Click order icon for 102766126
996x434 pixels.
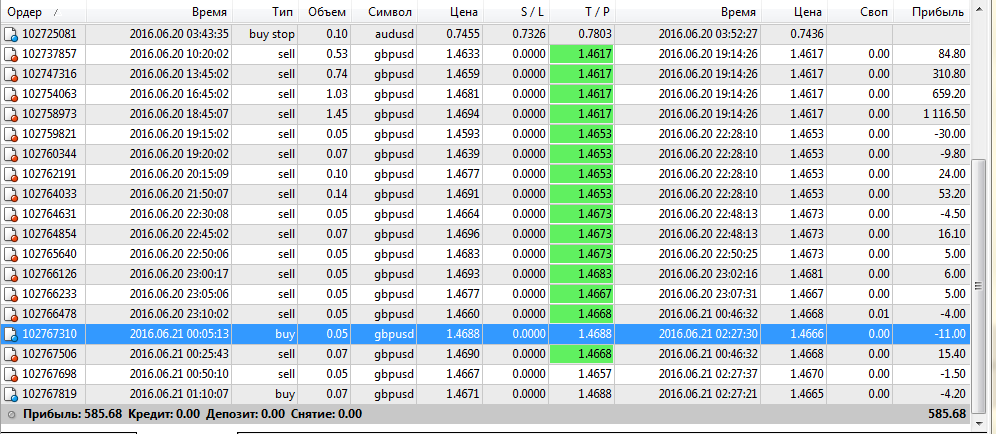point(11,274)
